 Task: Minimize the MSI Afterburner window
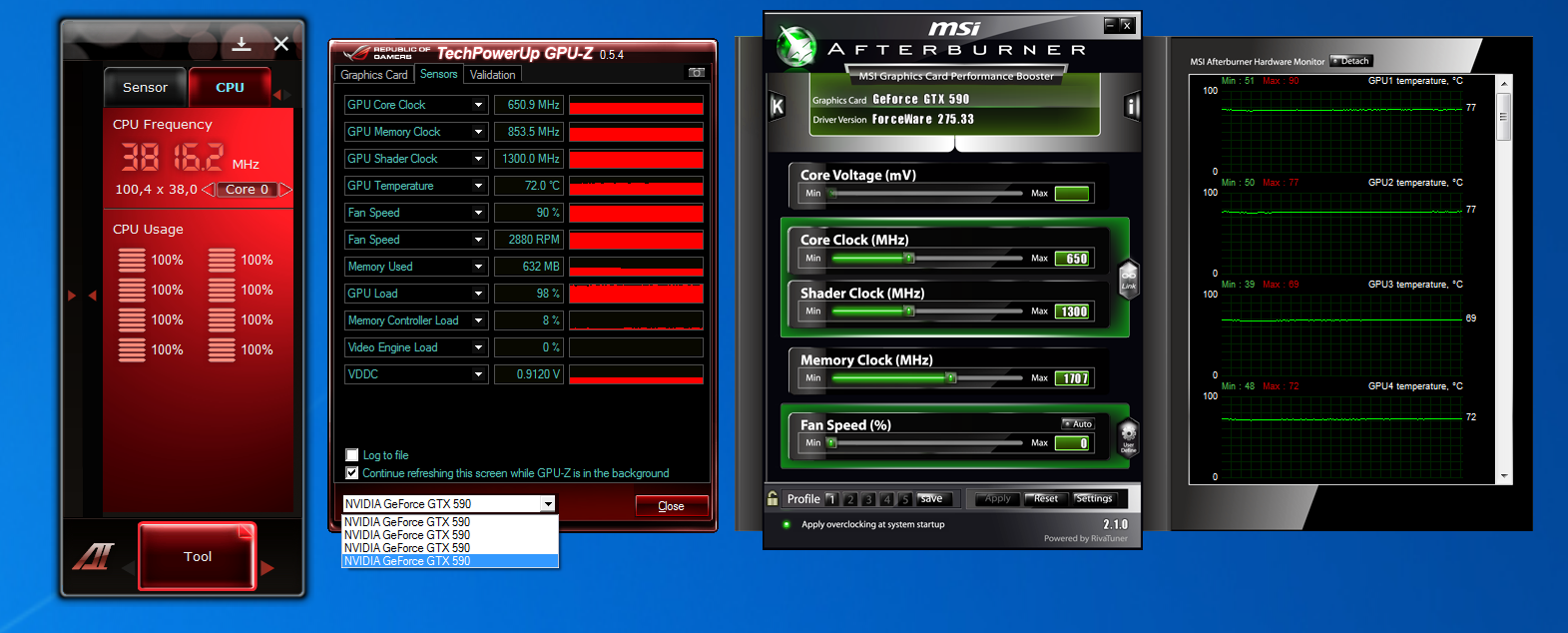click(x=1110, y=24)
